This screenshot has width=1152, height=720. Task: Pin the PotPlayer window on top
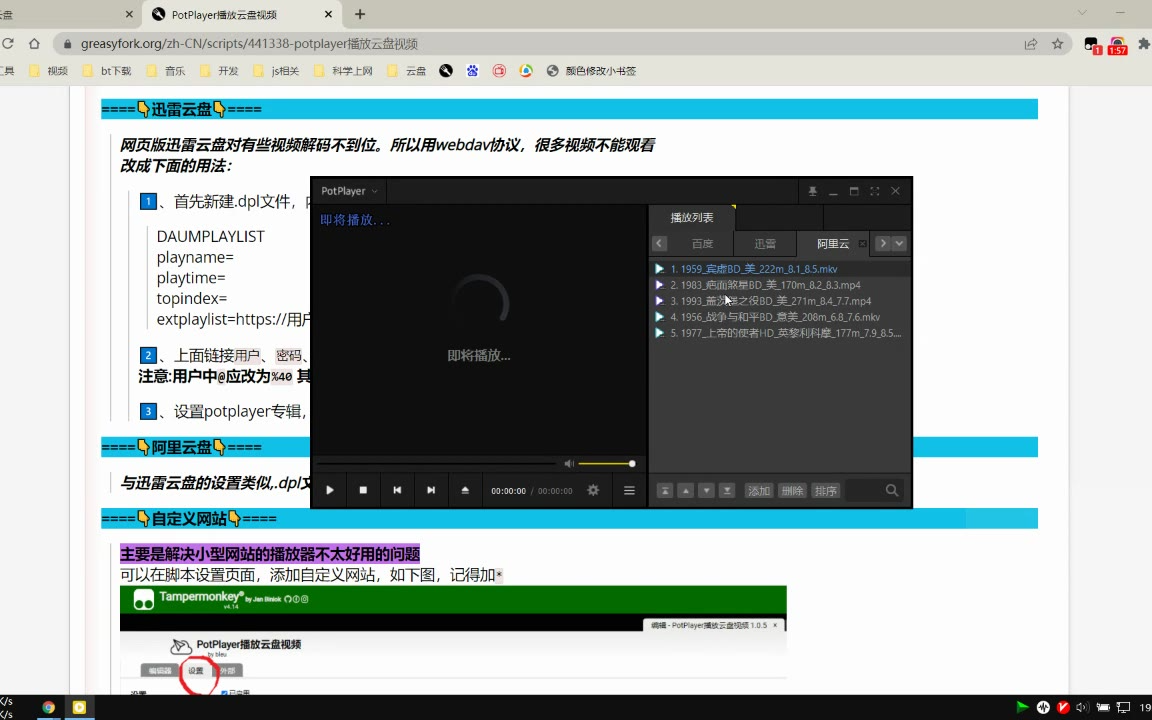[x=813, y=191]
